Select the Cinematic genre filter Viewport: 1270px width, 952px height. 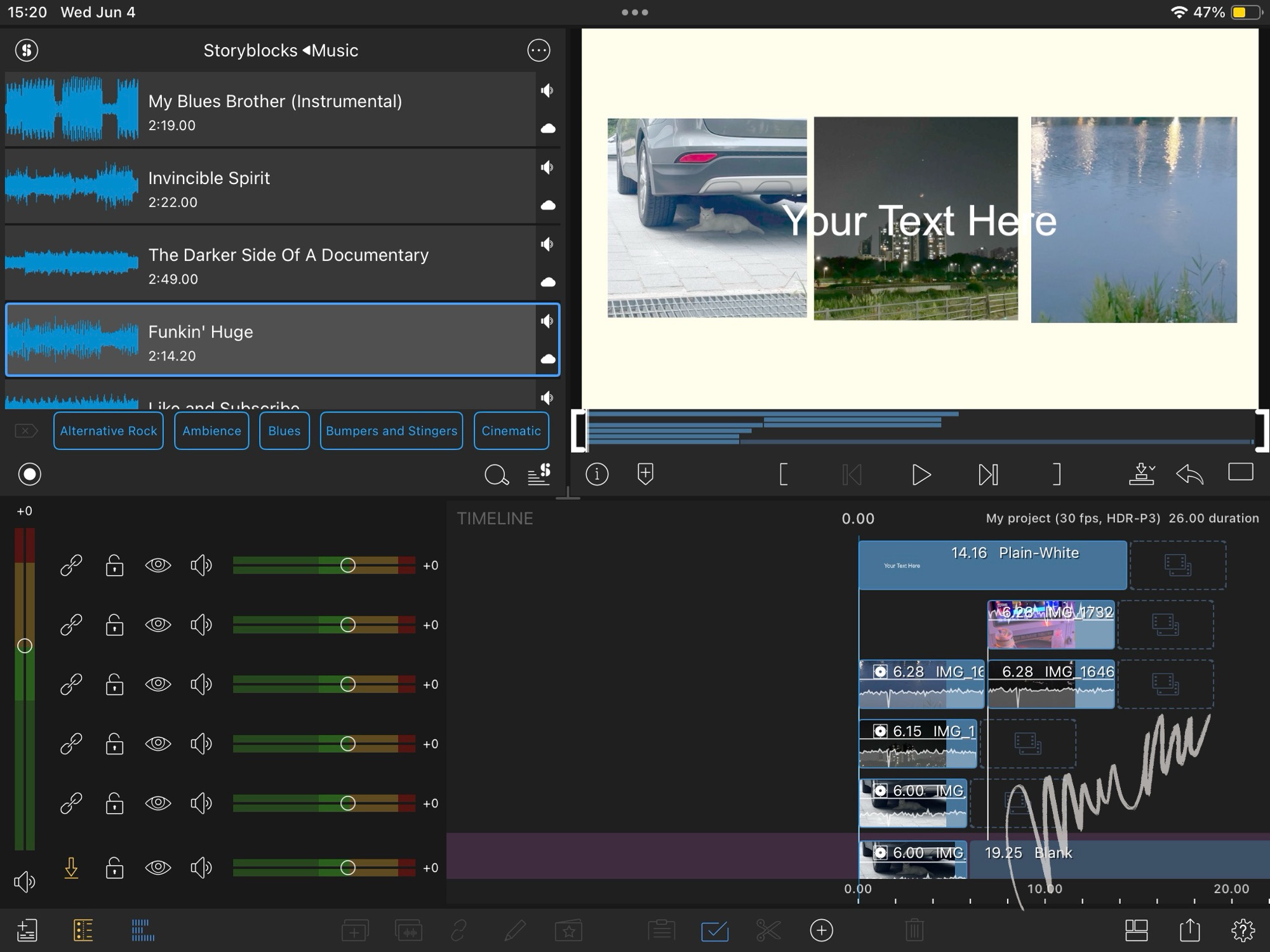pos(511,431)
